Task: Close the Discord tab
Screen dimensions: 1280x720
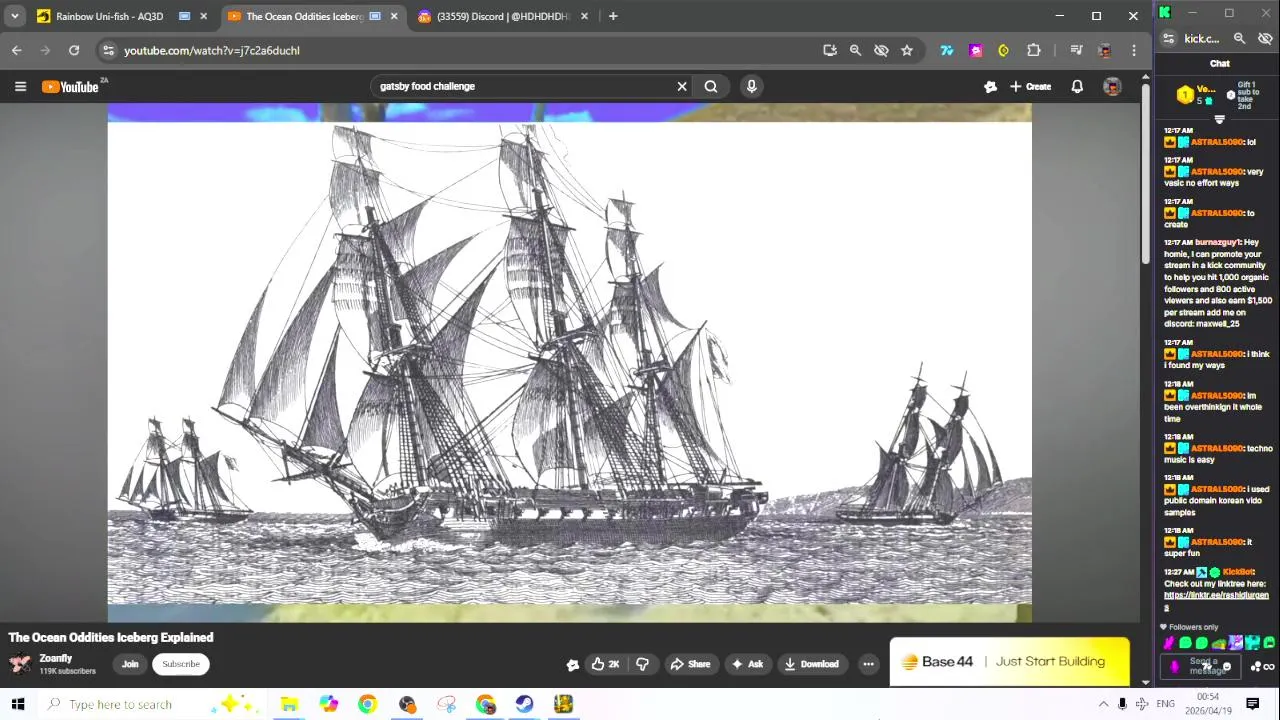Action: [x=584, y=16]
